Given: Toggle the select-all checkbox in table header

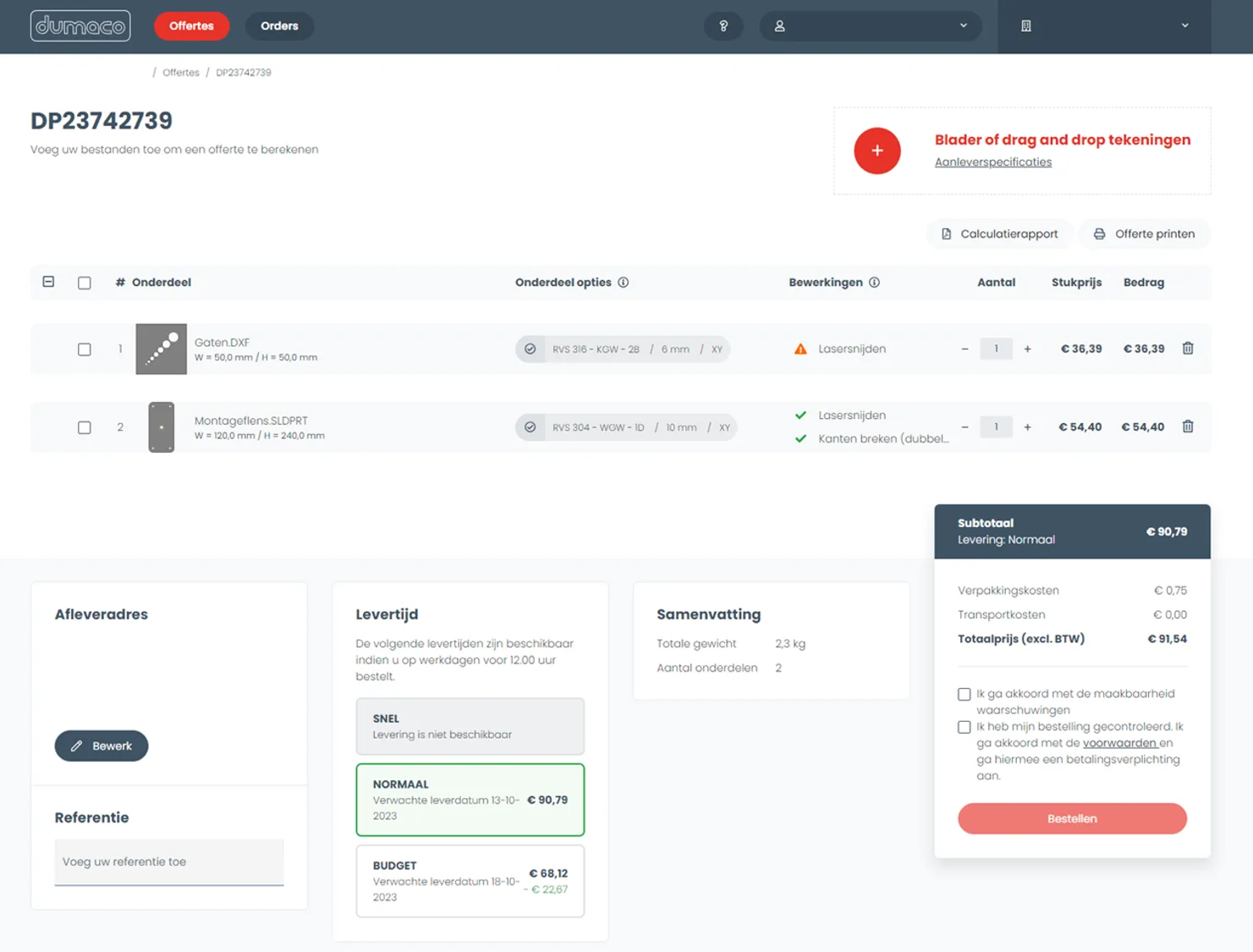Looking at the screenshot, I should tap(85, 283).
